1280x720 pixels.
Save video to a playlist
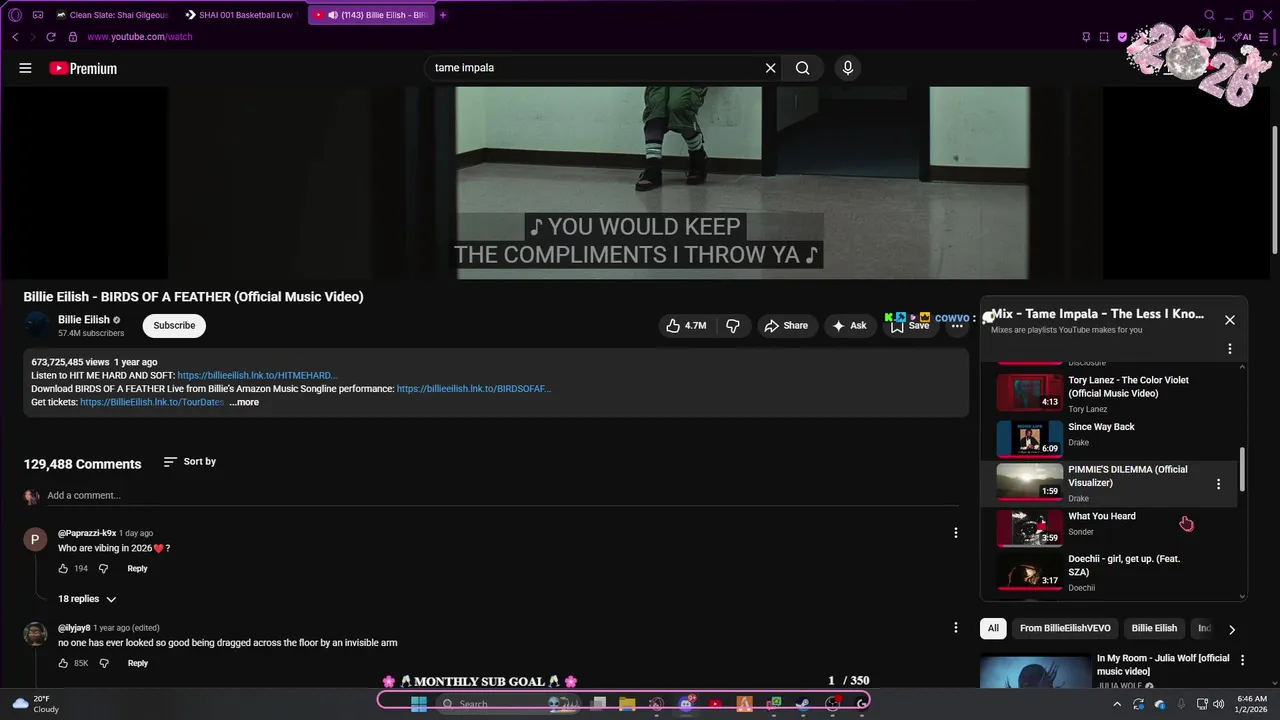point(911,326)
